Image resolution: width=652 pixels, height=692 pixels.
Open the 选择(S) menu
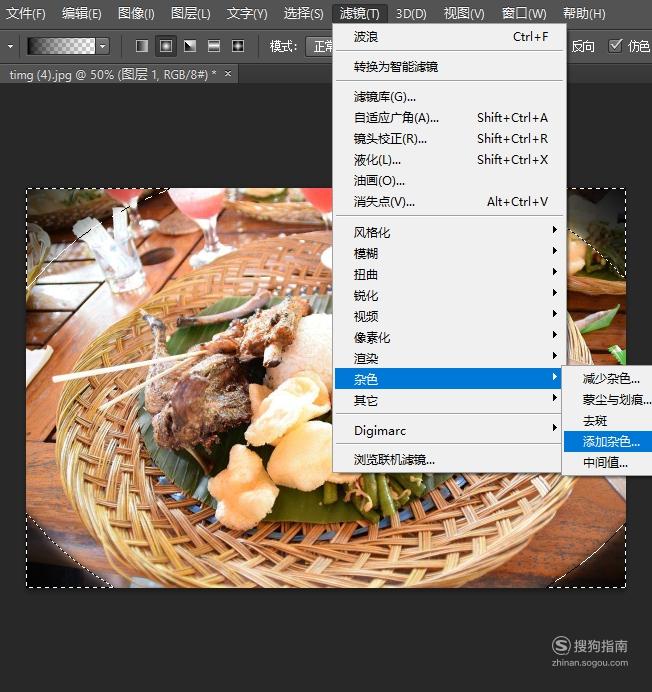303,14
